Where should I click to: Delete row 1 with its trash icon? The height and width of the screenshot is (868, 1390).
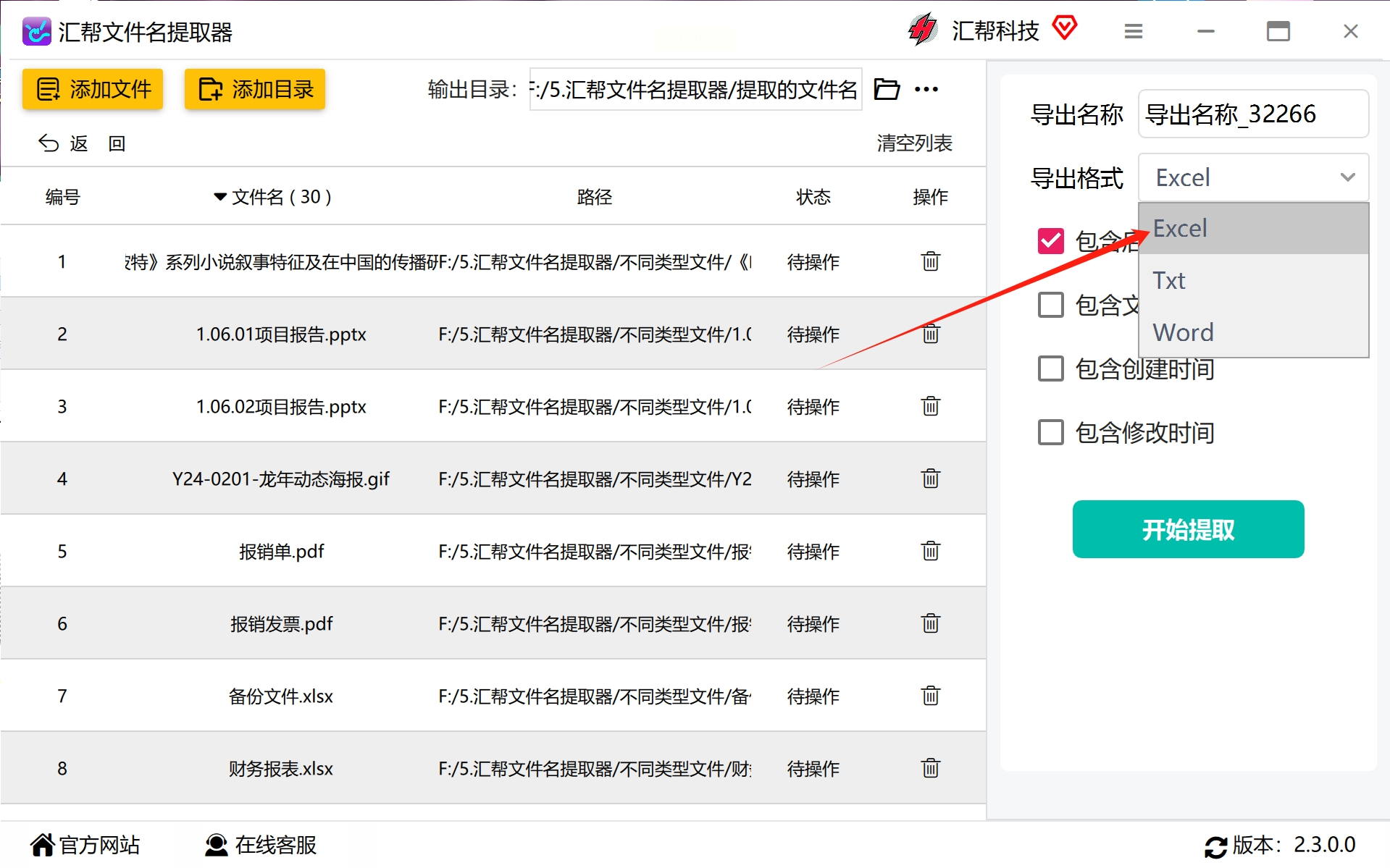tap(930, 261)
